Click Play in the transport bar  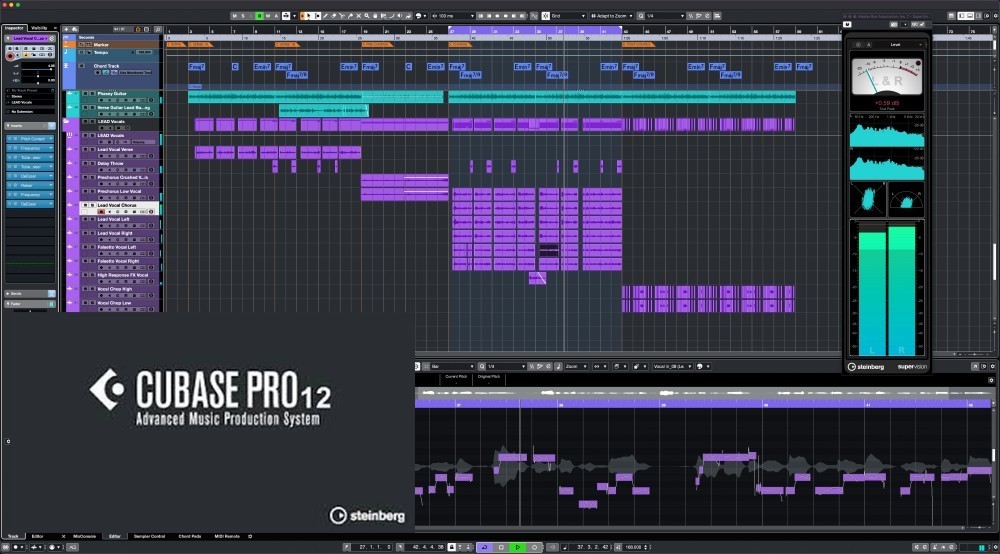tap(518, 547)
